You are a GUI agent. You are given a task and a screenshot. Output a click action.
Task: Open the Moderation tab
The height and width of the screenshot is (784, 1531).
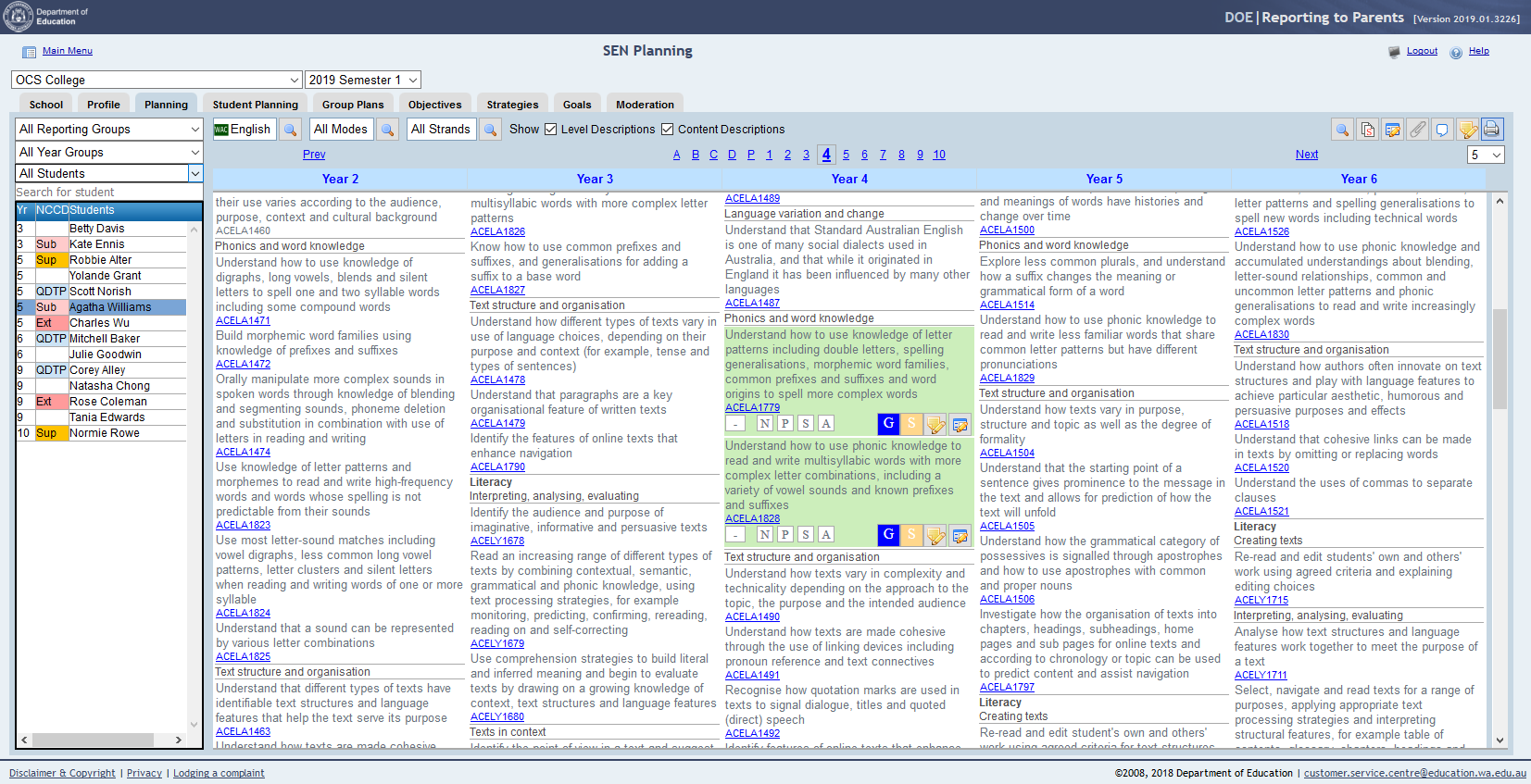(645, 105)
